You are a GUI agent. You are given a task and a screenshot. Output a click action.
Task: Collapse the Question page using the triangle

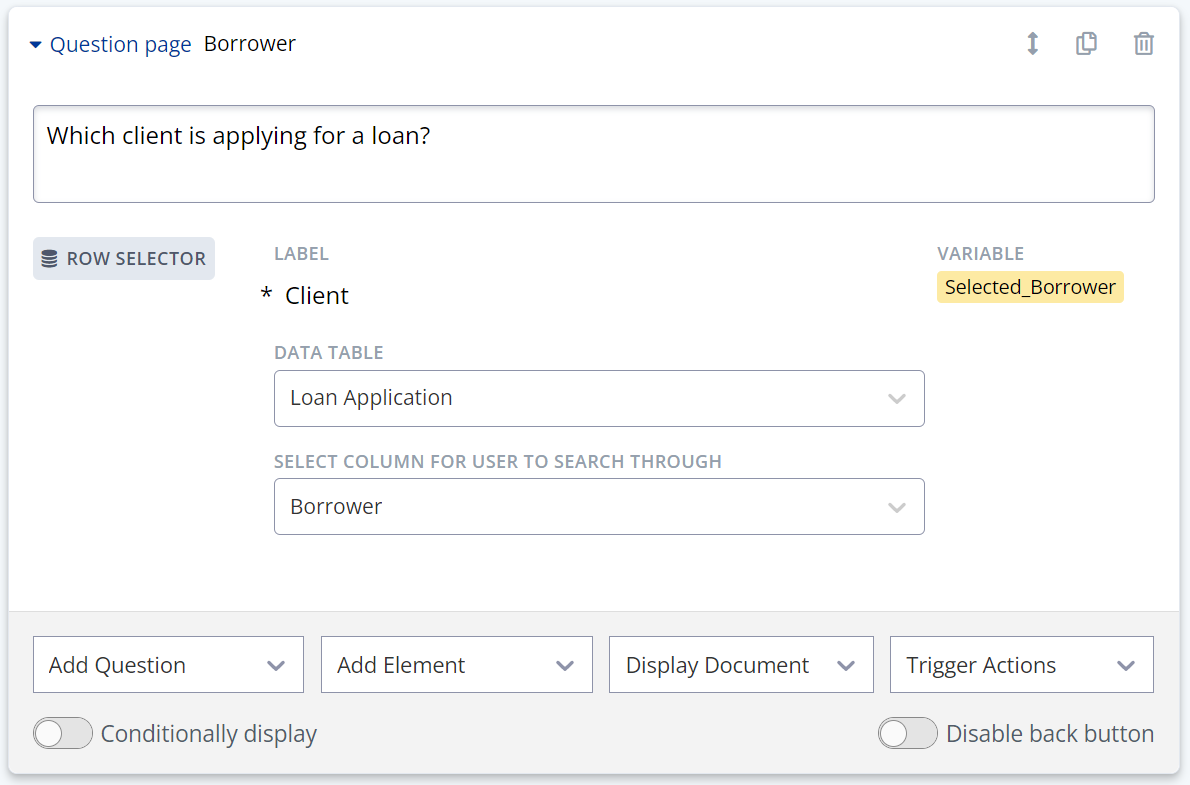point(36,44)
